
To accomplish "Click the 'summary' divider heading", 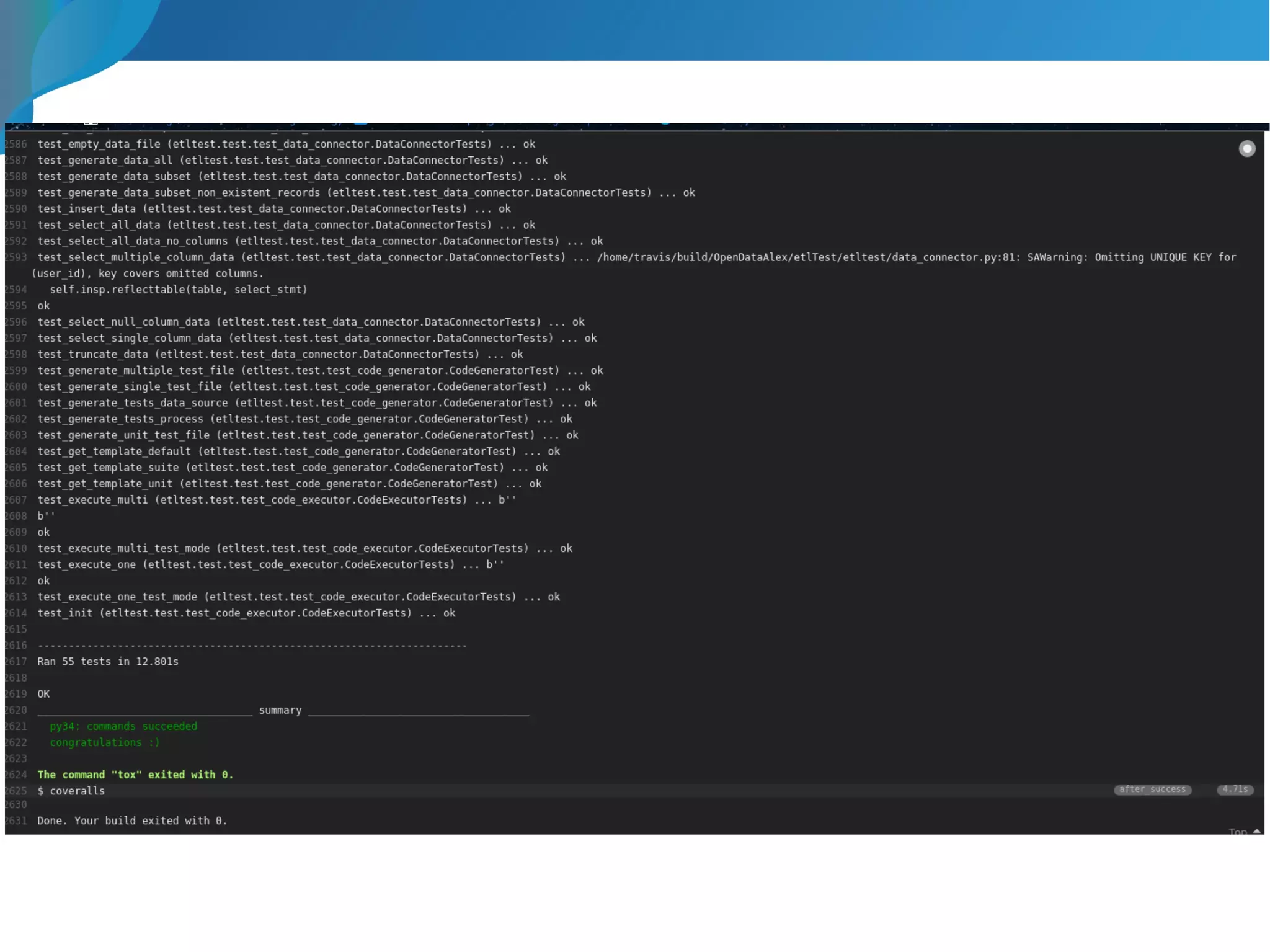I will (x=280, y=710).
